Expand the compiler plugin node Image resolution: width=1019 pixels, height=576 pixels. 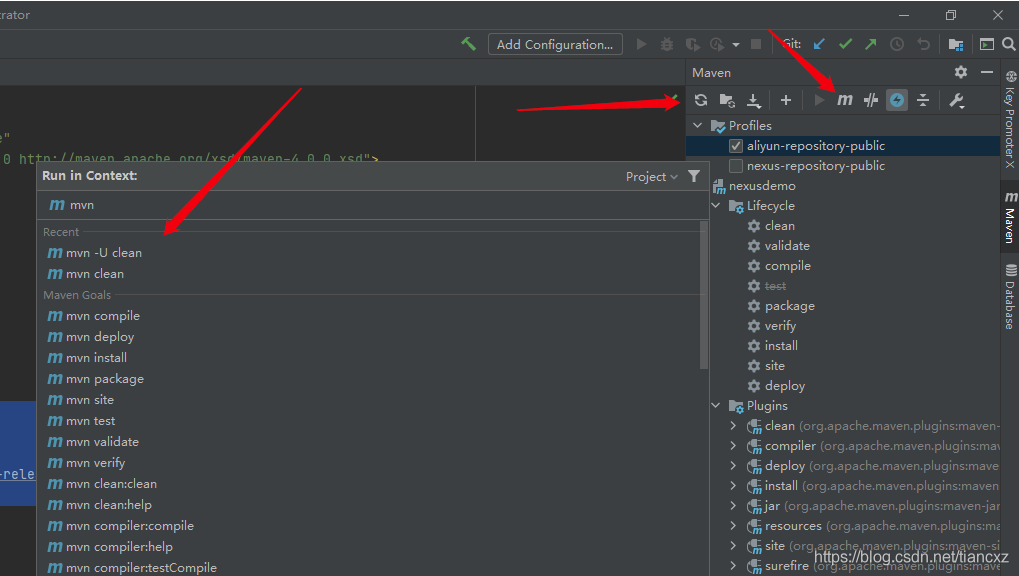[x=733, y=446]
